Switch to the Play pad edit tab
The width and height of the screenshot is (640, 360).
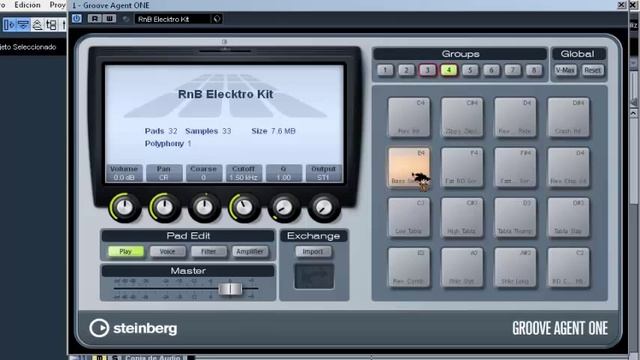[126, 251]
